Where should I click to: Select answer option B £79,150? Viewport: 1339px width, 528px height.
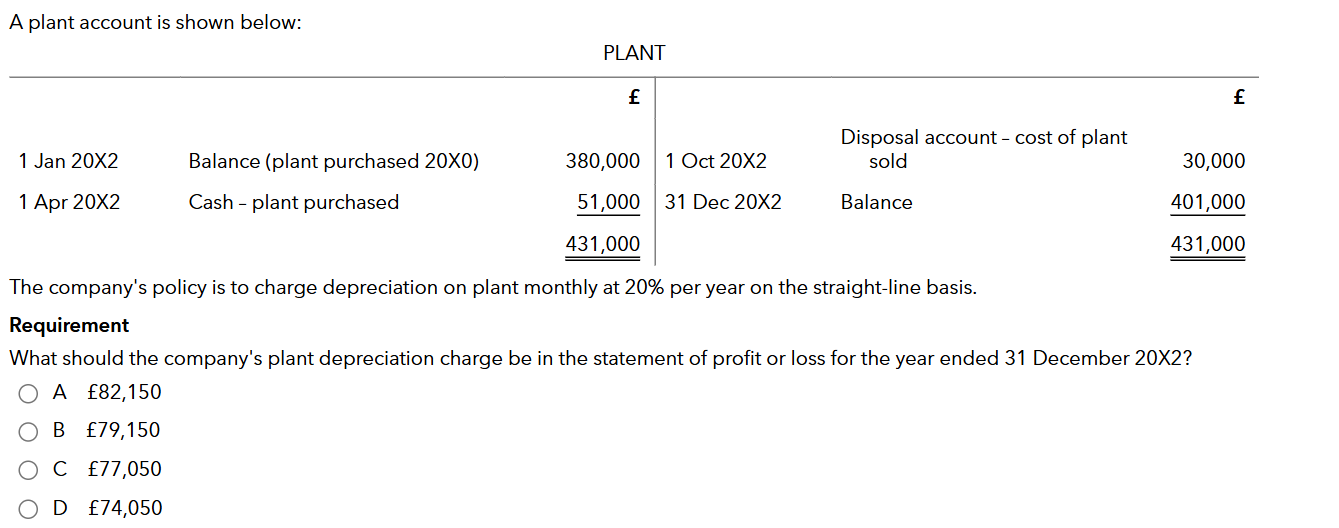28,431
